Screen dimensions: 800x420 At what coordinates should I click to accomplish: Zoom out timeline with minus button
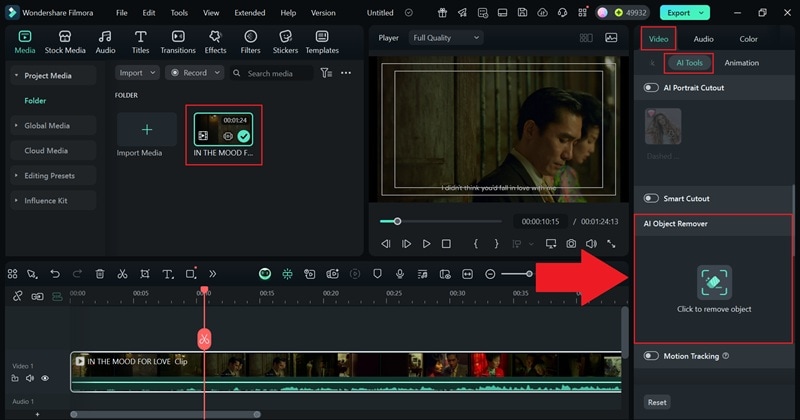click(x=490, y=274)
